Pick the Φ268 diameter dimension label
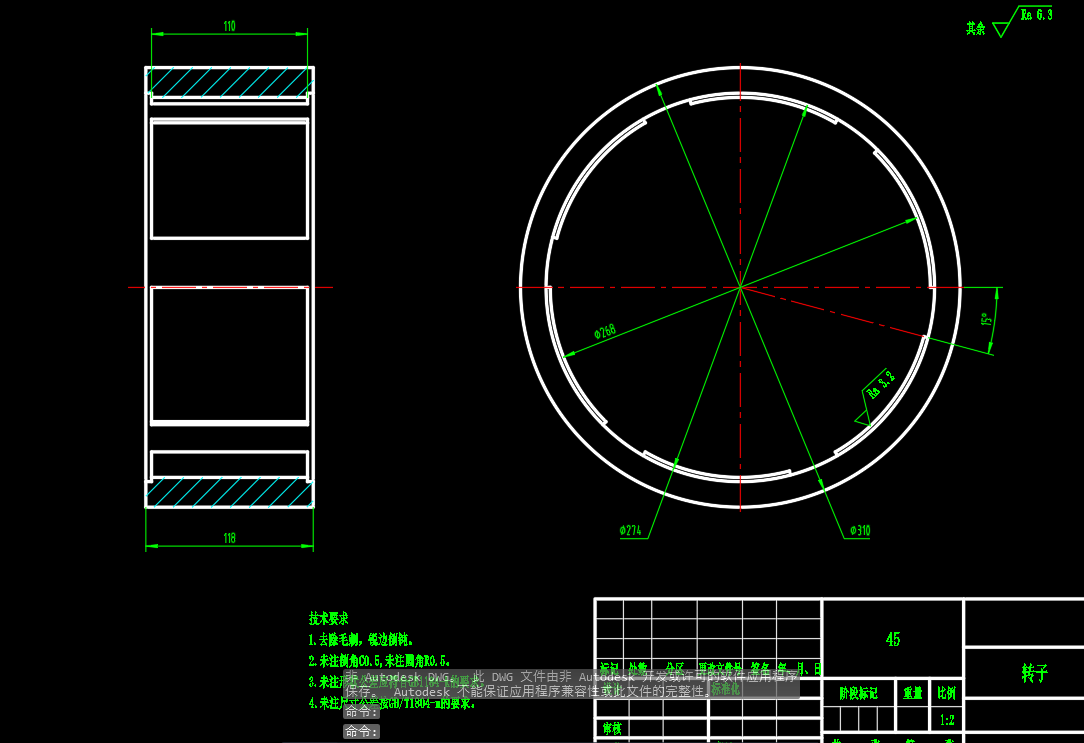1084x743 pixels. pyautogui.click(x=605, y=332)
